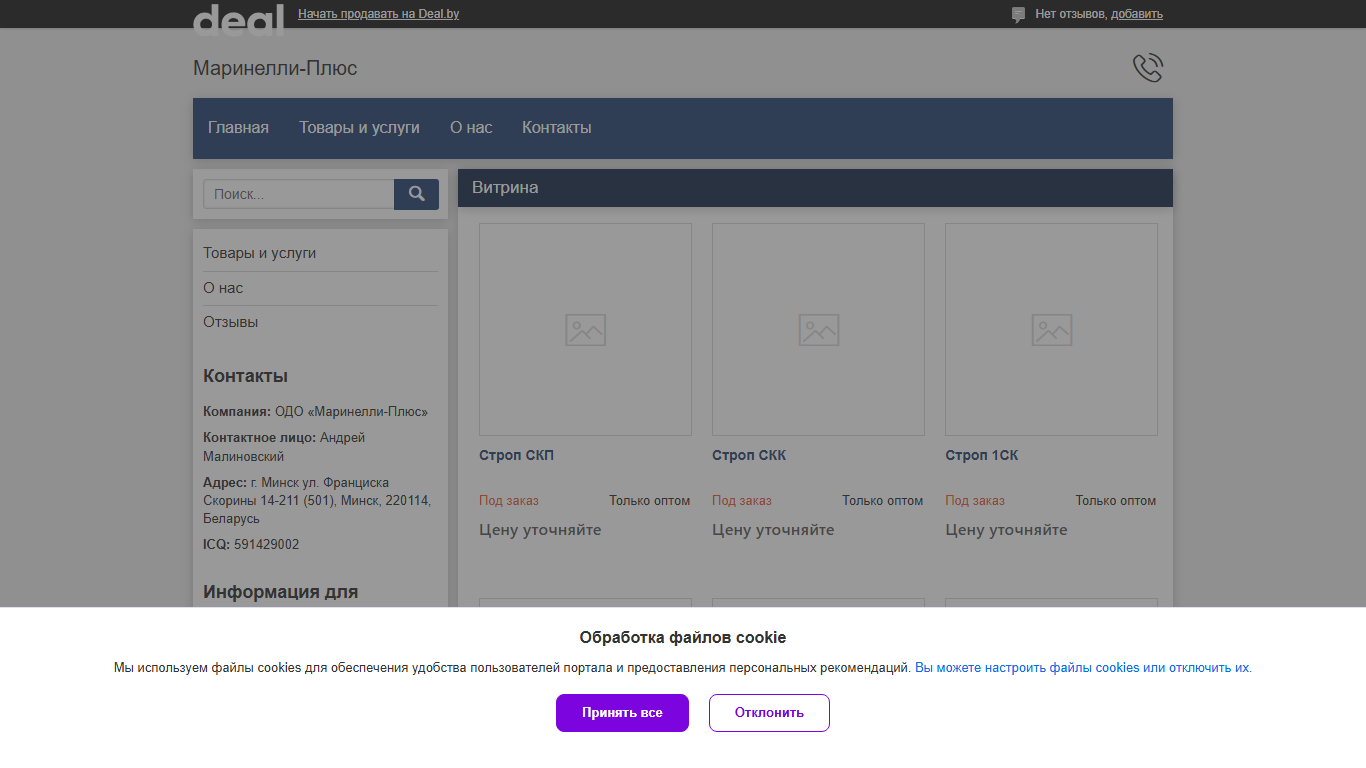This screenshot has width=1366, height=768.
Task: Accept all cookies with Принять все
Action: tap(622, 713)
